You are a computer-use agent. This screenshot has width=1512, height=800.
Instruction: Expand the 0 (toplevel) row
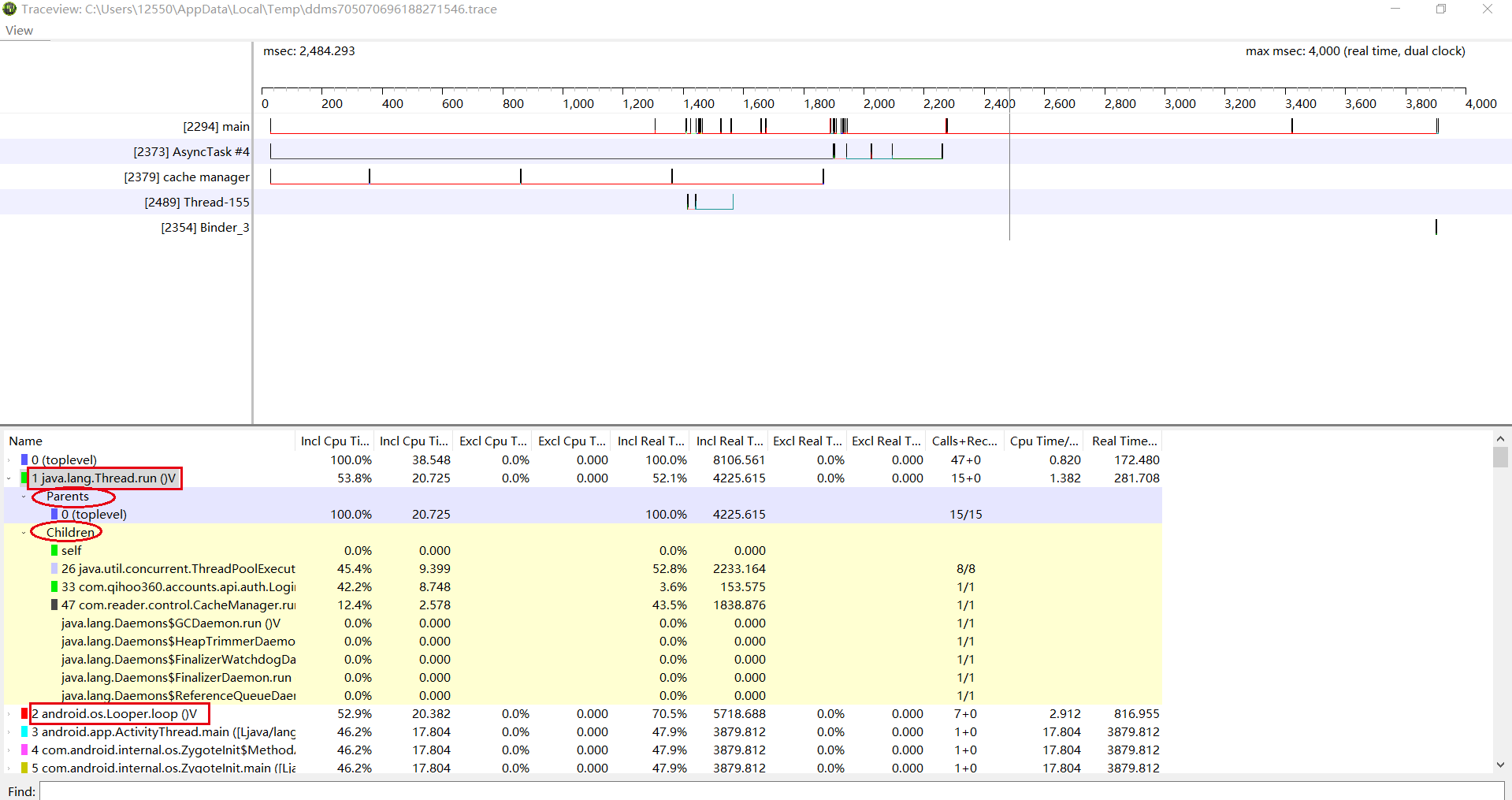tap(9, 460)
